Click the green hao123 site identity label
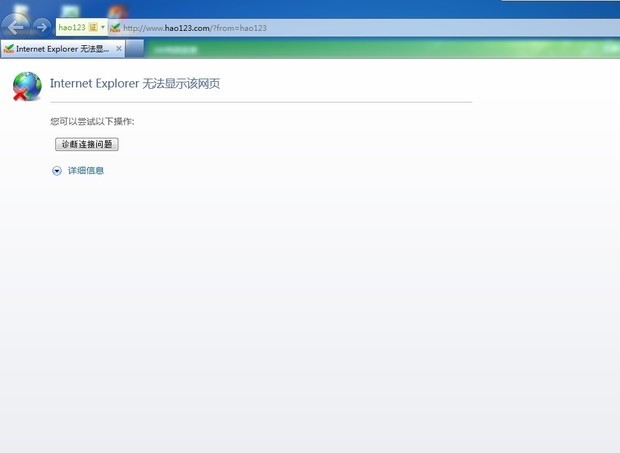The width and height of the screenshot is (620, 453). 72,27
